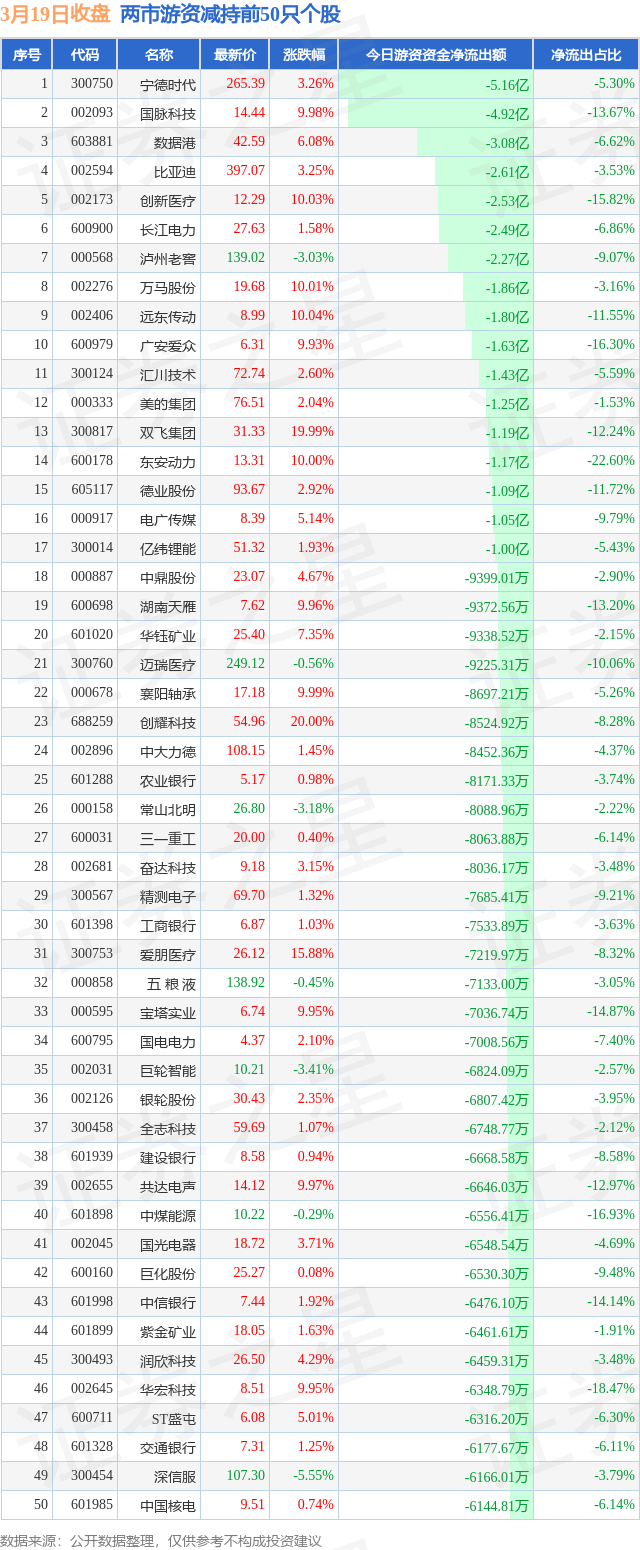Select the 中国核电 stock name
This screenshot has height=1550, width=640.
[168, 1505]
